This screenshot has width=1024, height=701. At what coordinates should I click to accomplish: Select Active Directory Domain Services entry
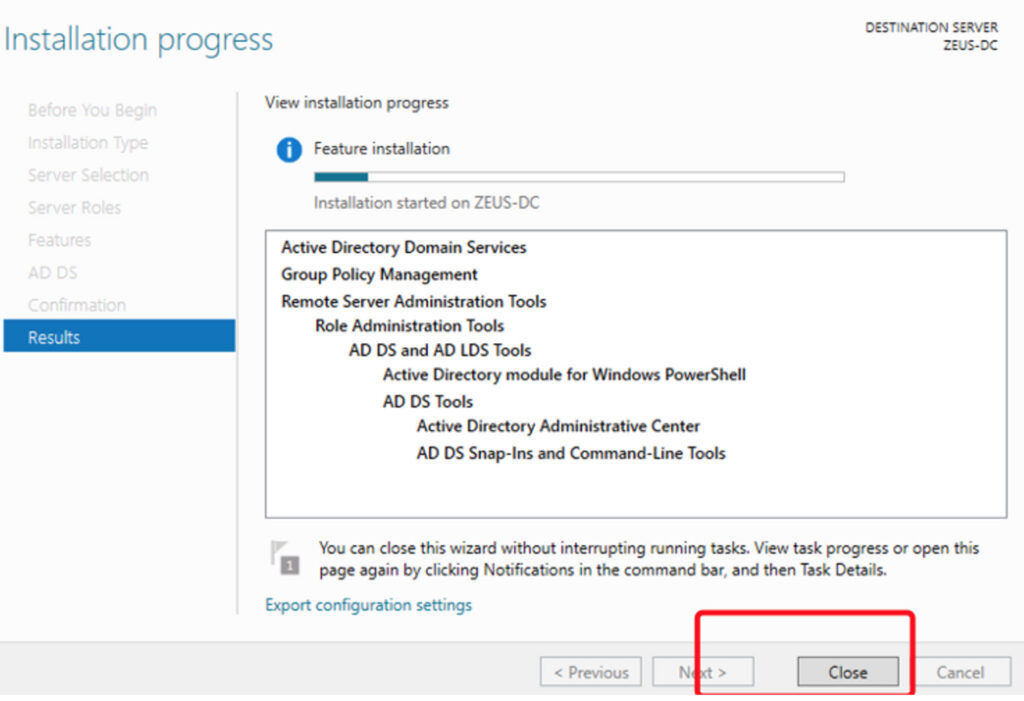click(403, 247)
